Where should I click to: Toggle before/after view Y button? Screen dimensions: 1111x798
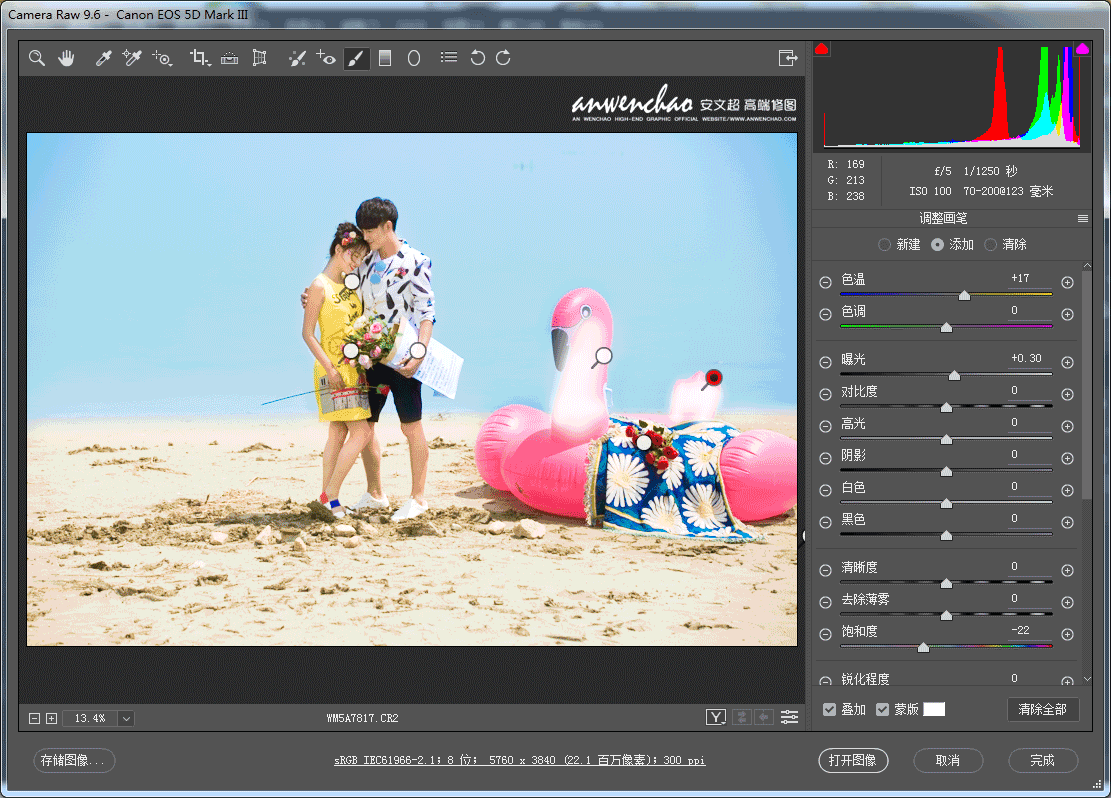(716, 718)
